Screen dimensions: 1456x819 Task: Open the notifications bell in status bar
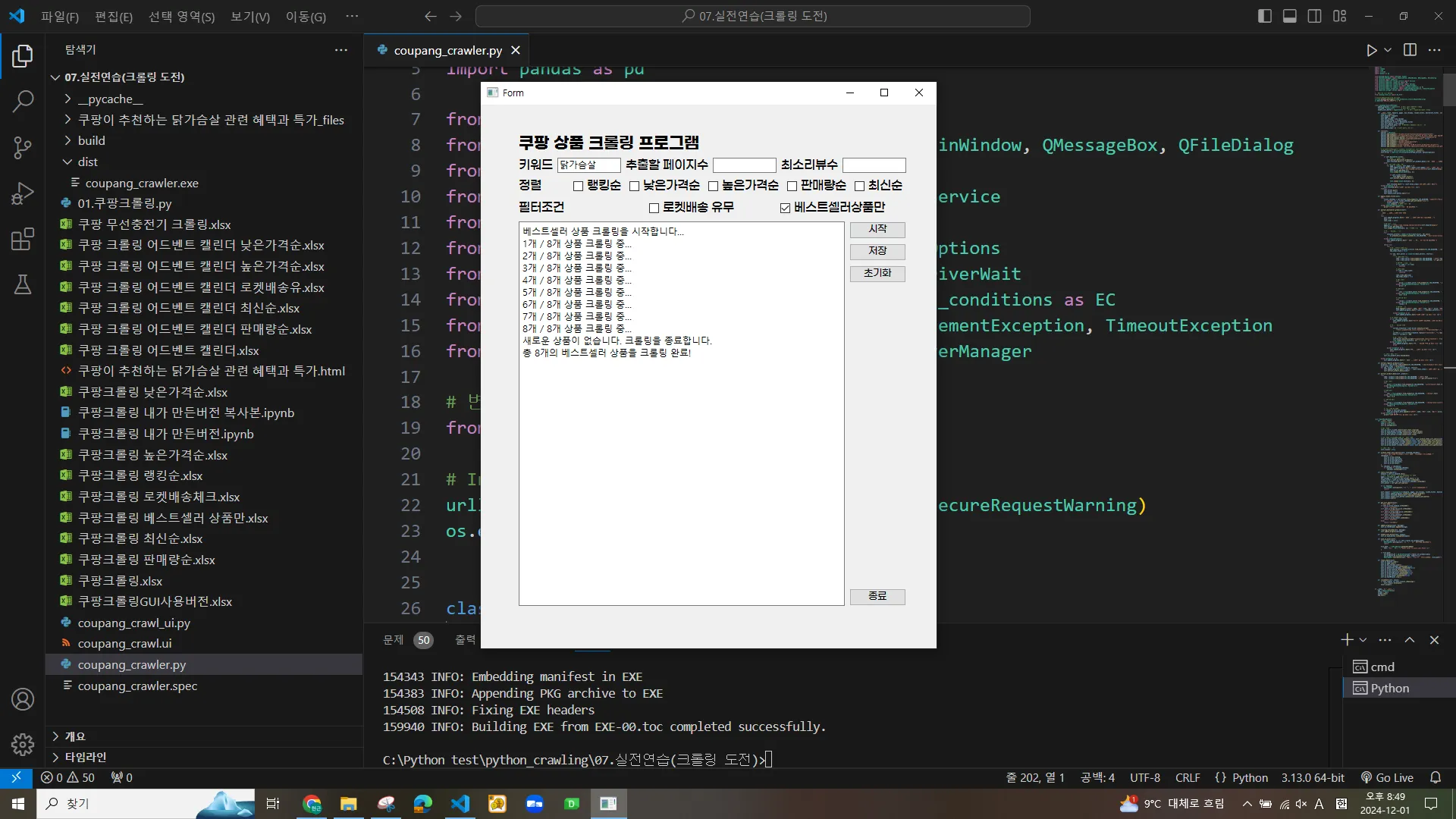tap(1435, 777)
